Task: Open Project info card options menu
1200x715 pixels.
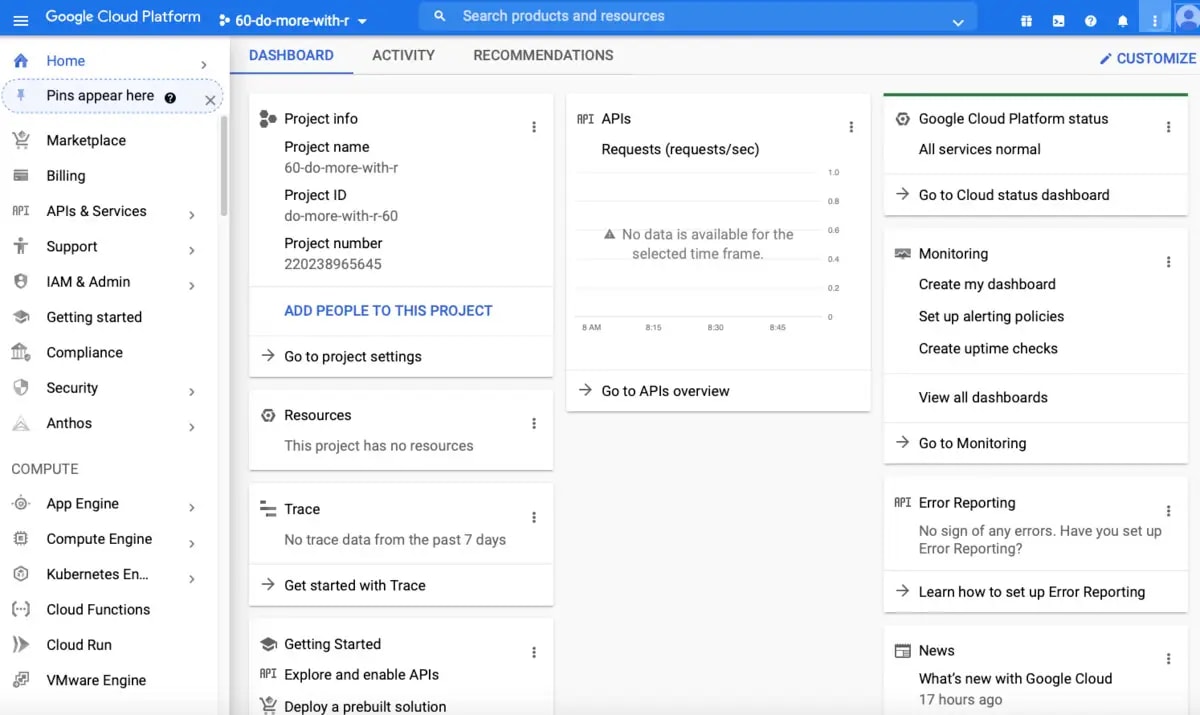Action: (x=534, y=127)
